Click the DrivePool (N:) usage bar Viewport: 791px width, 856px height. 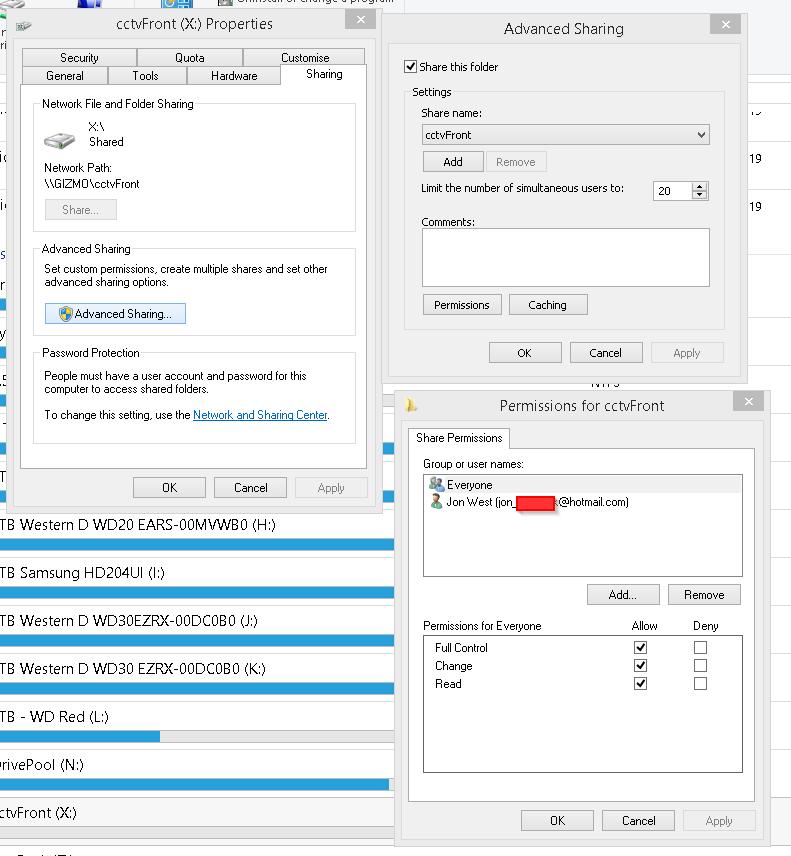point(195,785)
